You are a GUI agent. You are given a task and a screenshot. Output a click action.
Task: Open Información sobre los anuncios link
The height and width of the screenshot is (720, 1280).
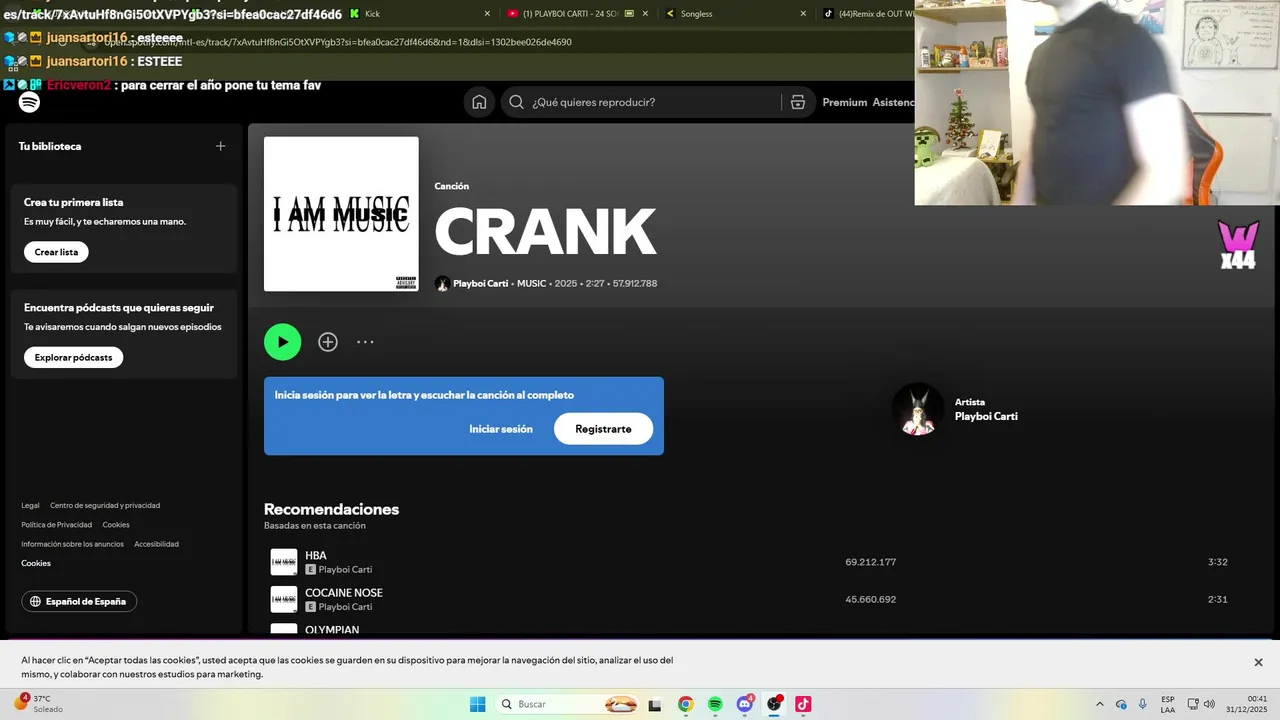tap(72, 544)
